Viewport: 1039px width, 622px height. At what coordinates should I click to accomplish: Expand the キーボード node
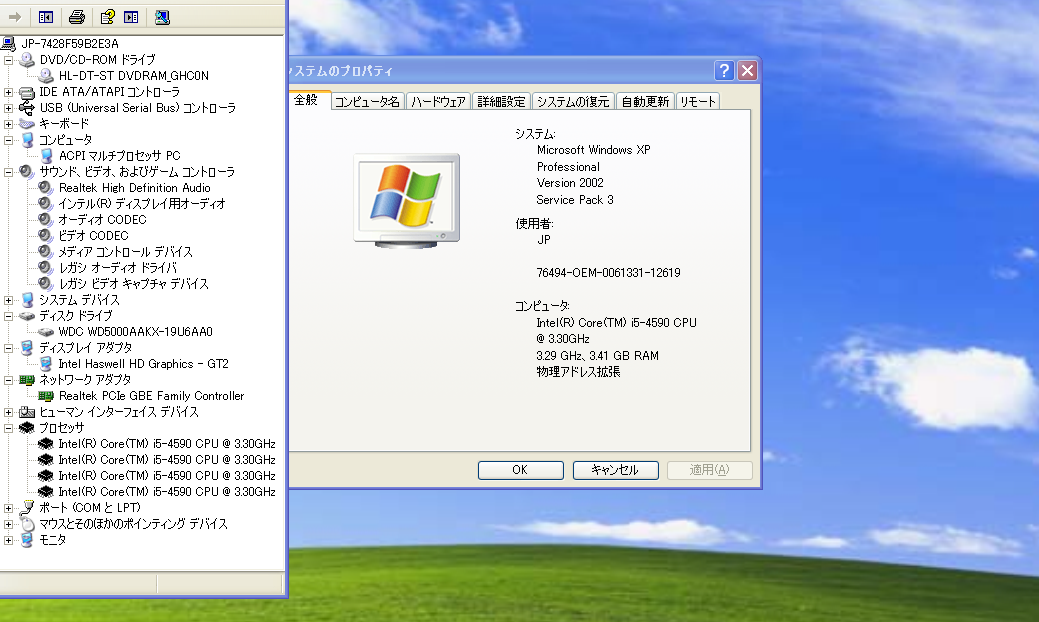tap(9, 124)
